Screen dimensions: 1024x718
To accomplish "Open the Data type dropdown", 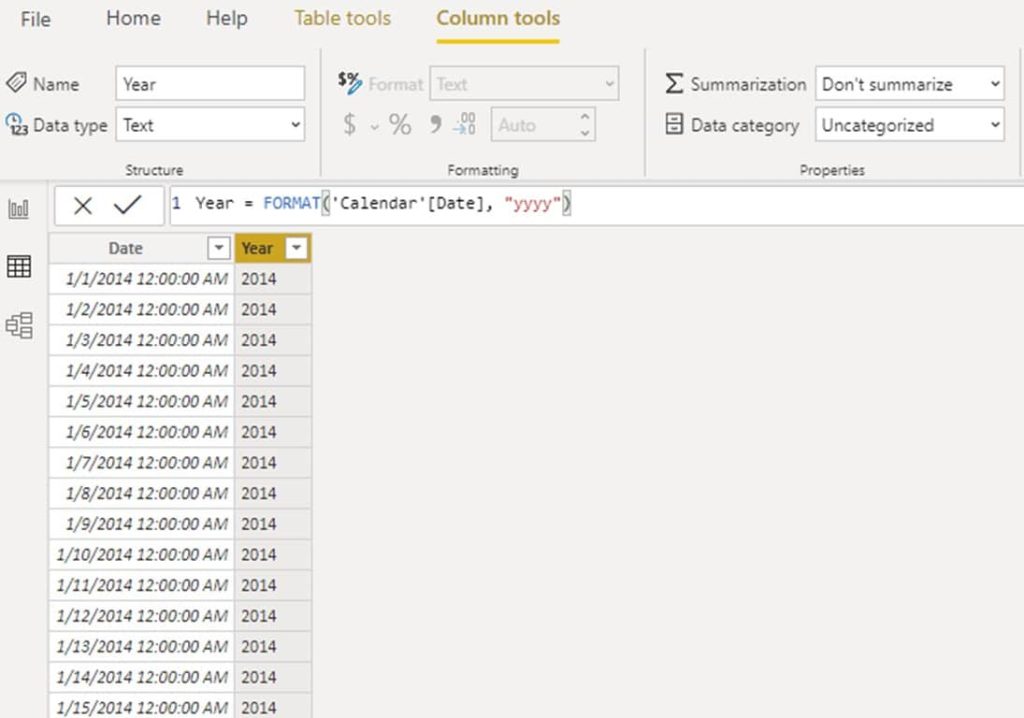I will pyautogui.click(x=295, y=124).
